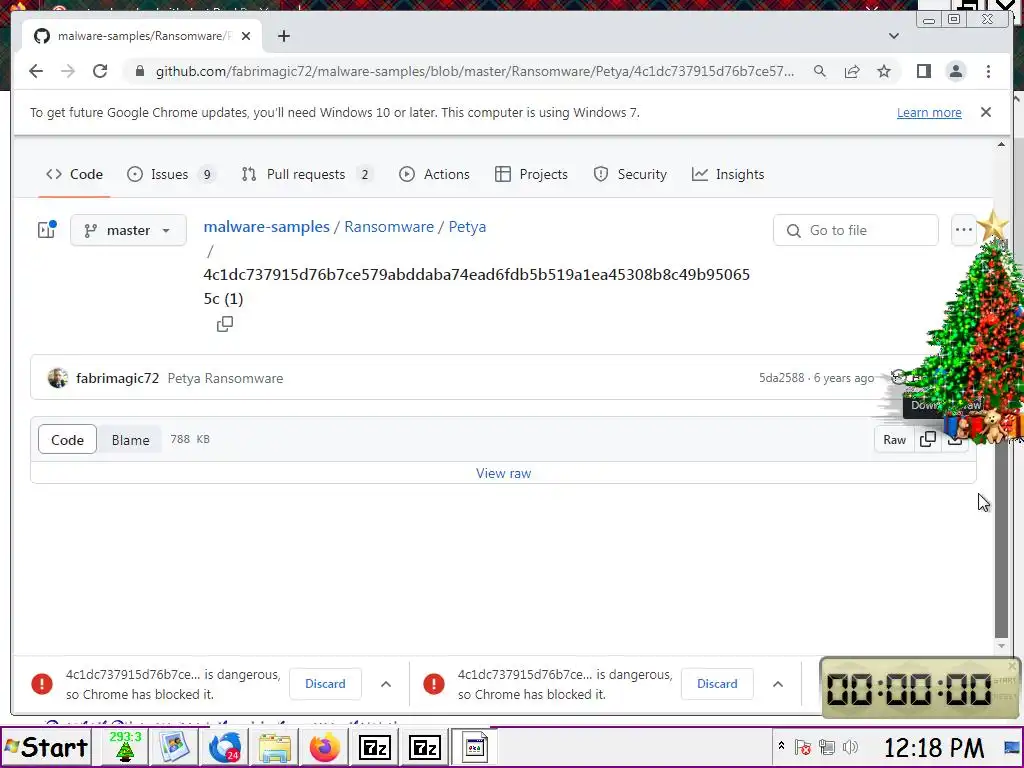Viewport: 1024px width, 768px height.
Task: Open the file explorer taskbar icon
Action: tap(275, 748)
